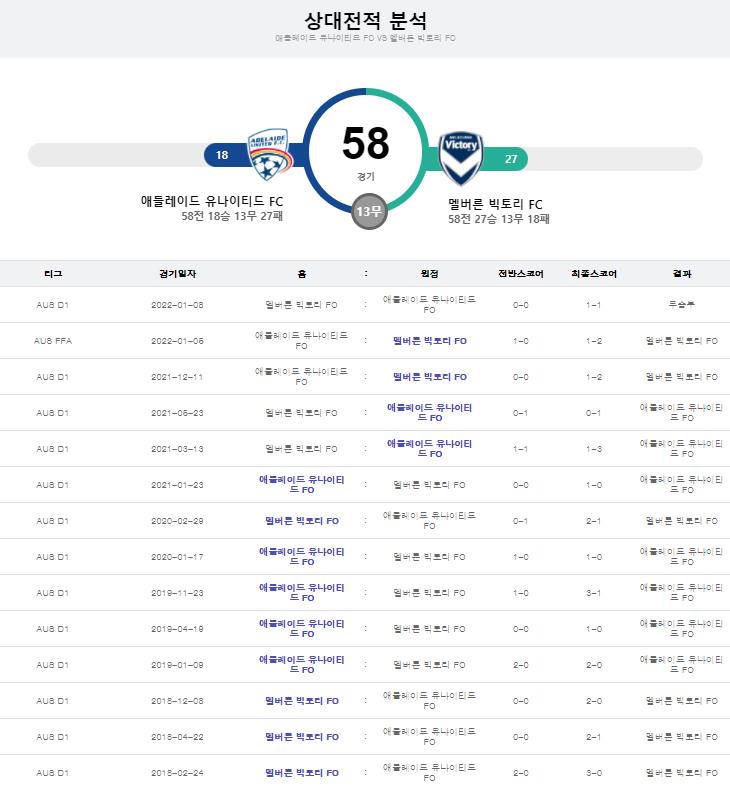Open home team 멜버른 빅토리 FC in the 2018-02-24 row
The width and height of the screenshot is (730, 790).
302,773
